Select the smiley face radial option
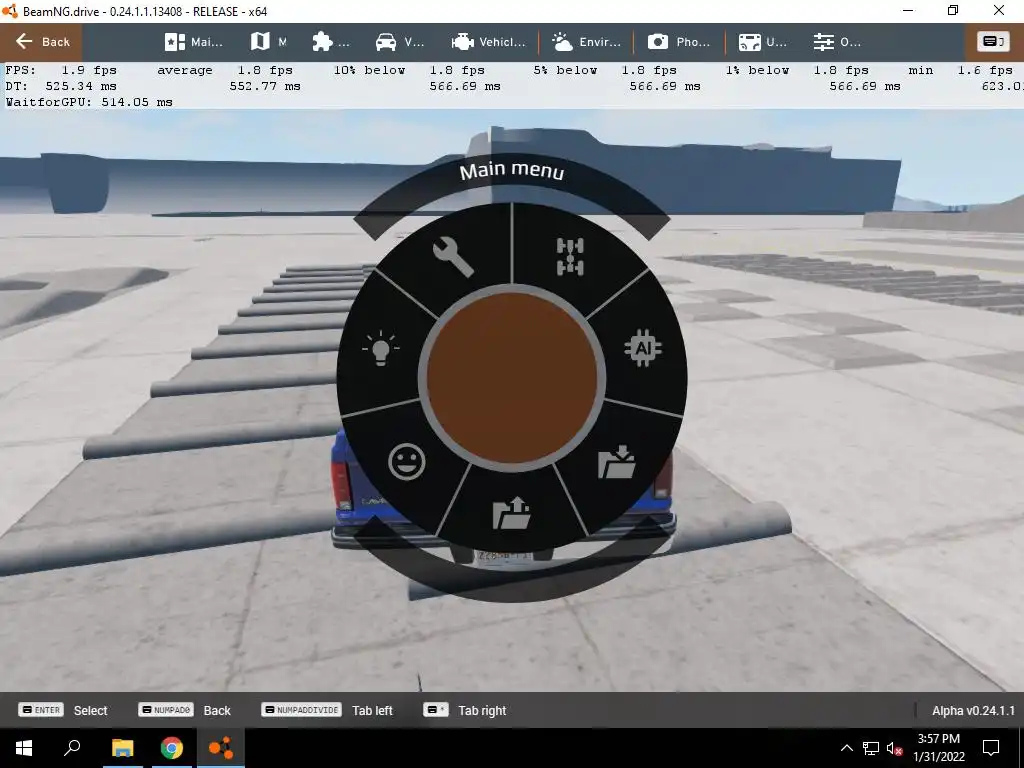Image resolution: width=1024 pixels, height=768 pixels. click(x=407, y=462)
